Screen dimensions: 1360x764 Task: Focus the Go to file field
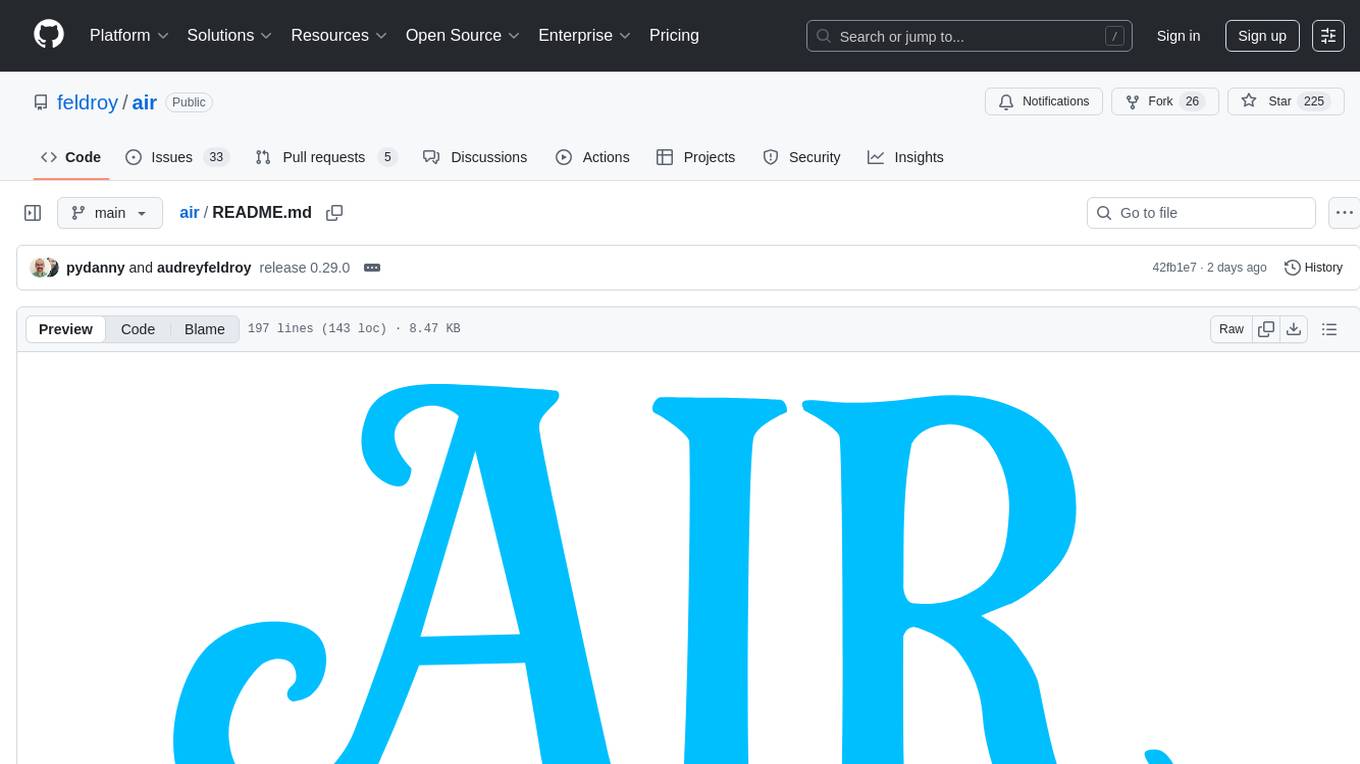[x=1201, y=213]
